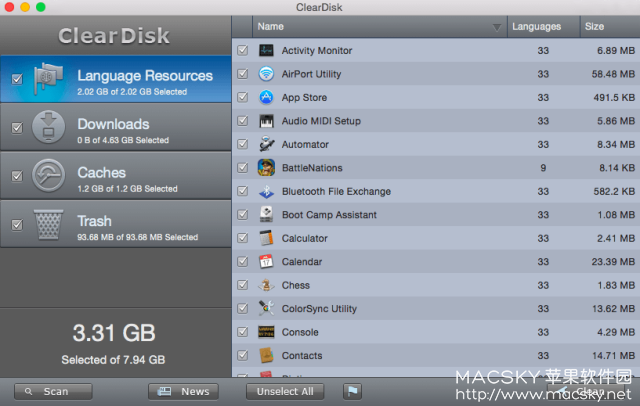Open the News button
Screen dimensions: 640x406
[183, 391]
